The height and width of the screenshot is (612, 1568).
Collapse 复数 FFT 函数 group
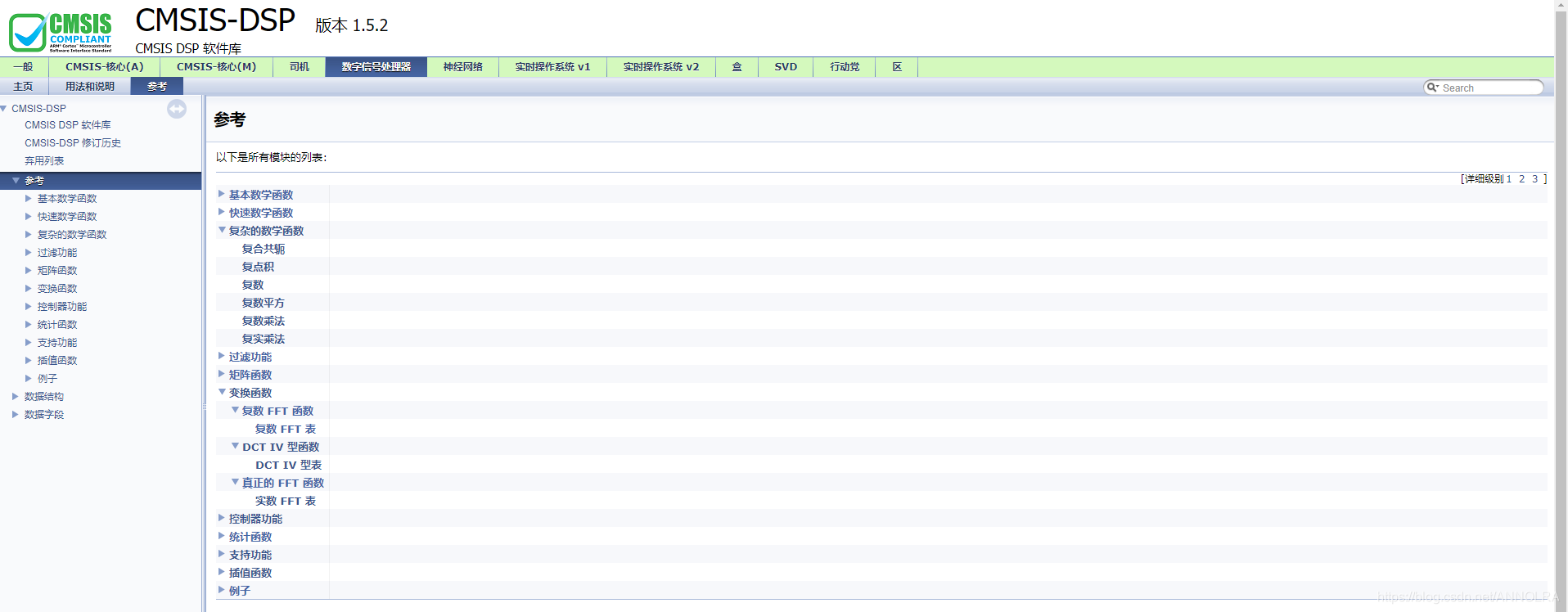(235, 410)
